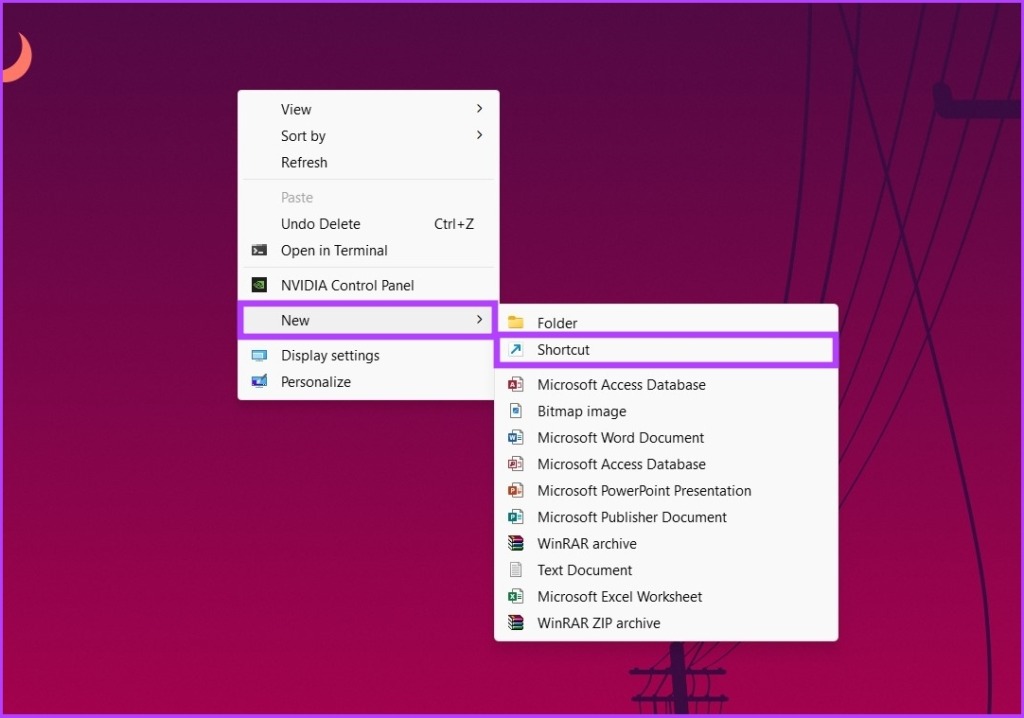
Task: Click the Terminal icon beside Open in Terminal
Action: 259,250
